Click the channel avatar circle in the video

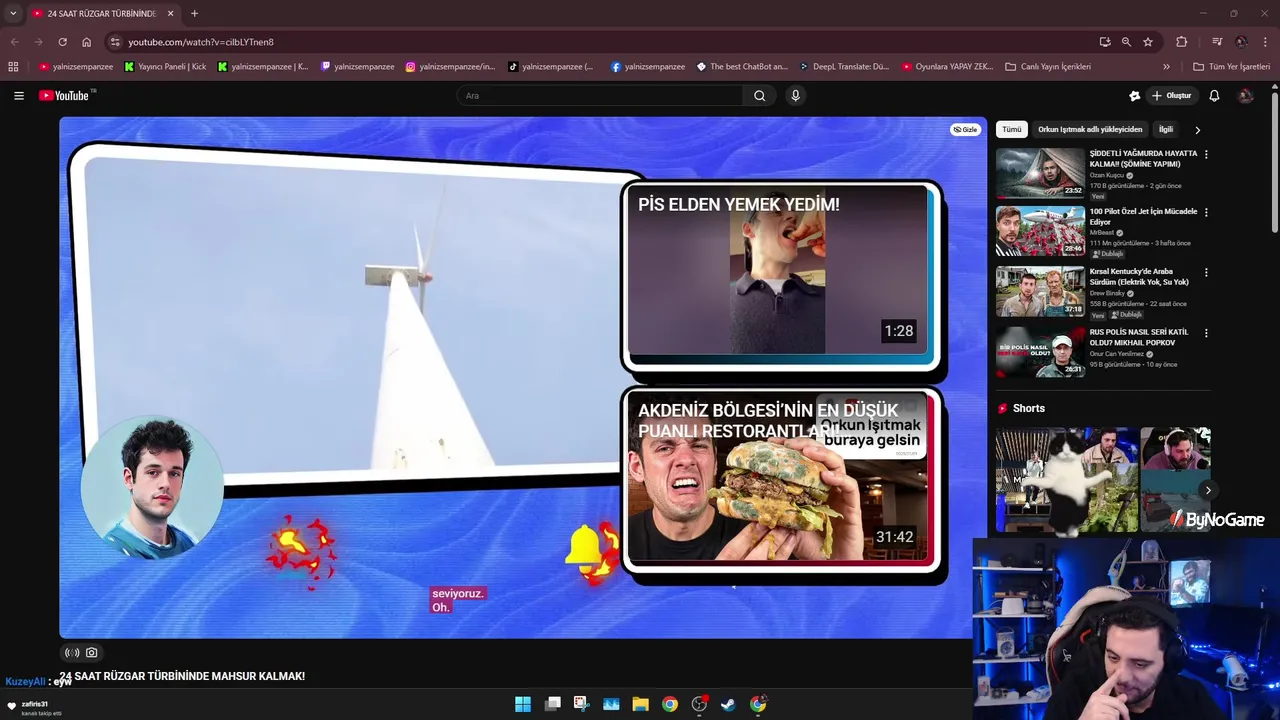tap(152, 487)
